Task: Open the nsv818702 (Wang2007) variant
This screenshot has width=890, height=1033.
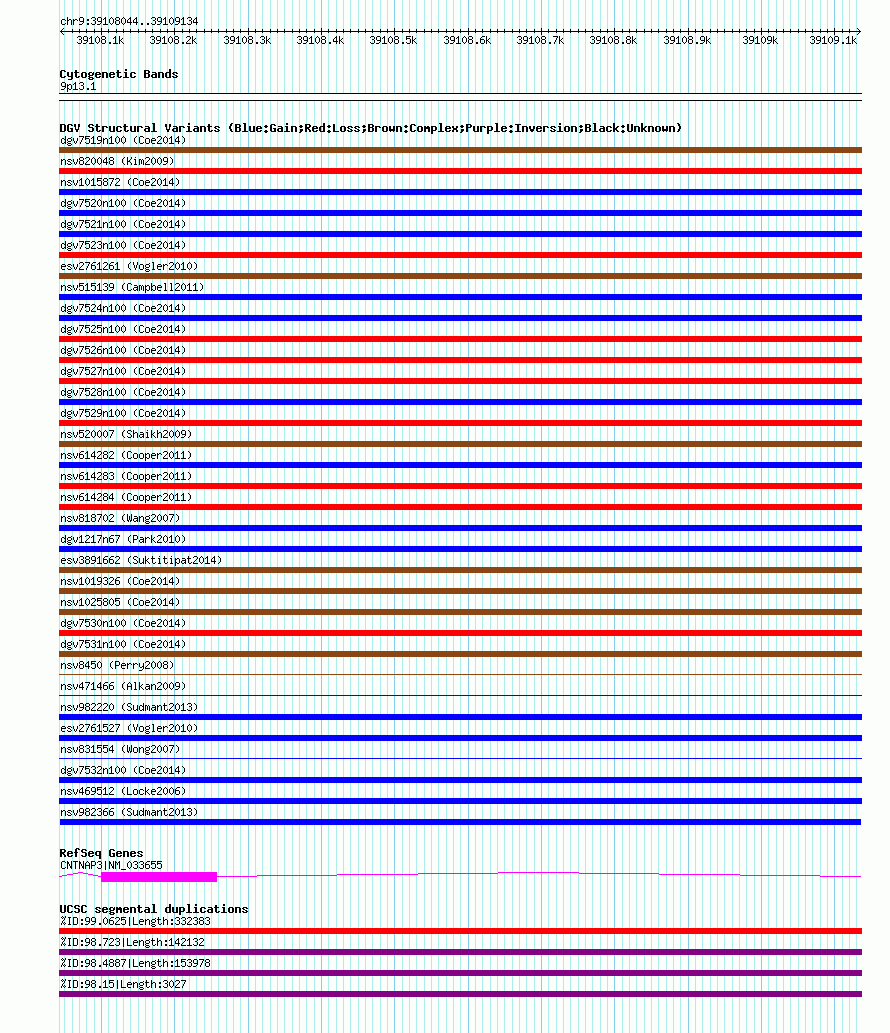Action: click(120, 518)
